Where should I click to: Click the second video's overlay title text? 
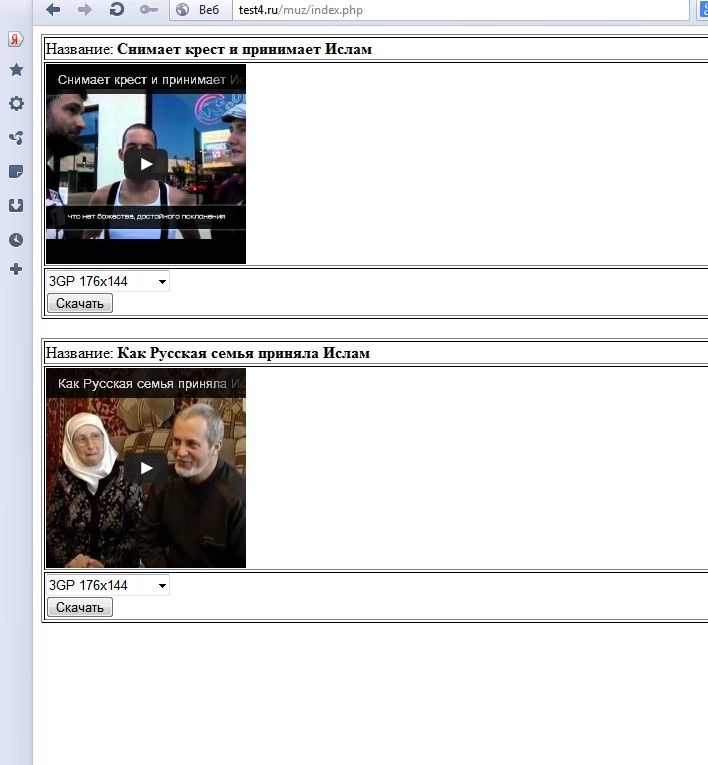tap(151, 384)
